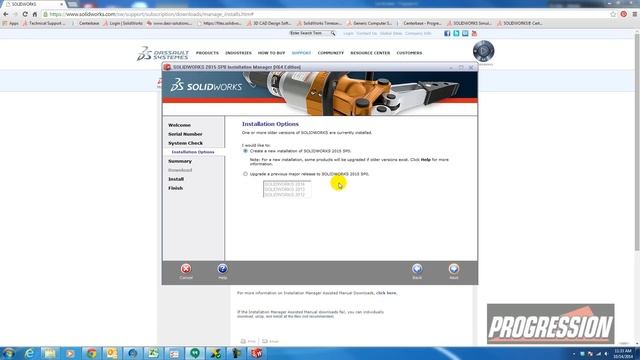Open the HOW TO BUY menu
The height and width of the screenshot is (360, 640).
click(x=271, y=53)
